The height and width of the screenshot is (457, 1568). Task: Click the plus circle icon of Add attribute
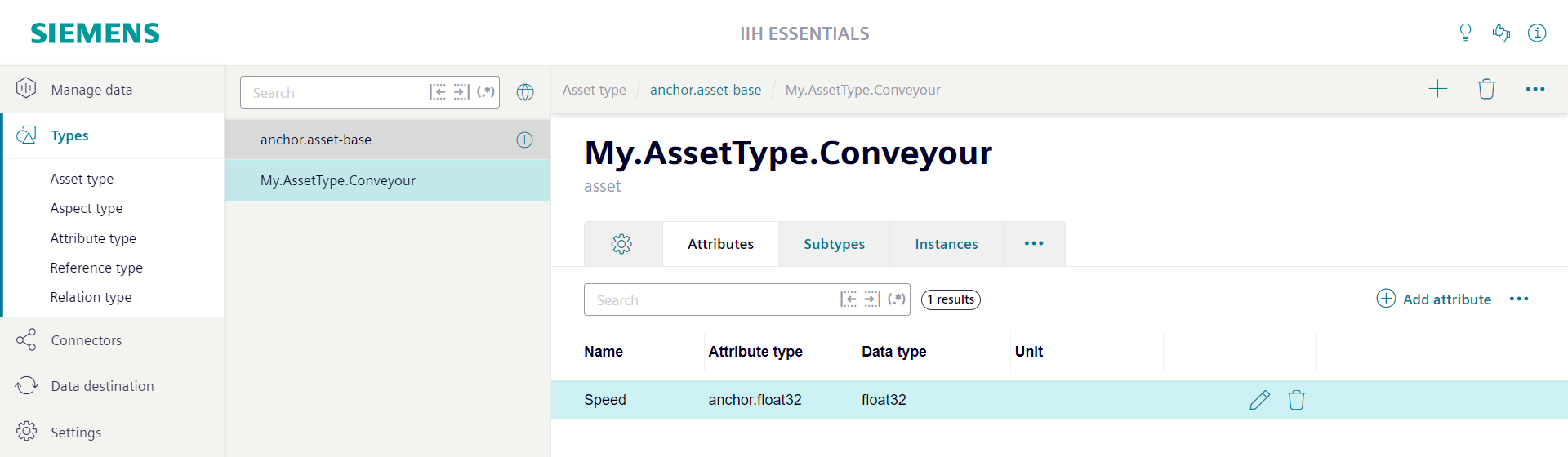pos(1386,299)
